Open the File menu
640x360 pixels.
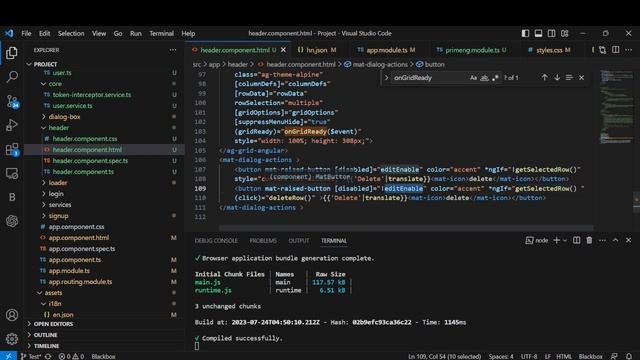(26, 33)
